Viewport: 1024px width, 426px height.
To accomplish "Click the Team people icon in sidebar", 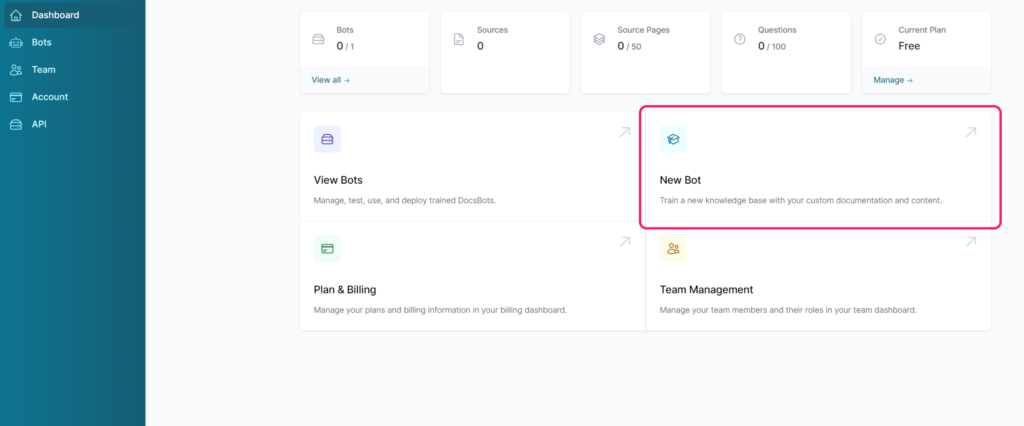I will pos(16,69).
